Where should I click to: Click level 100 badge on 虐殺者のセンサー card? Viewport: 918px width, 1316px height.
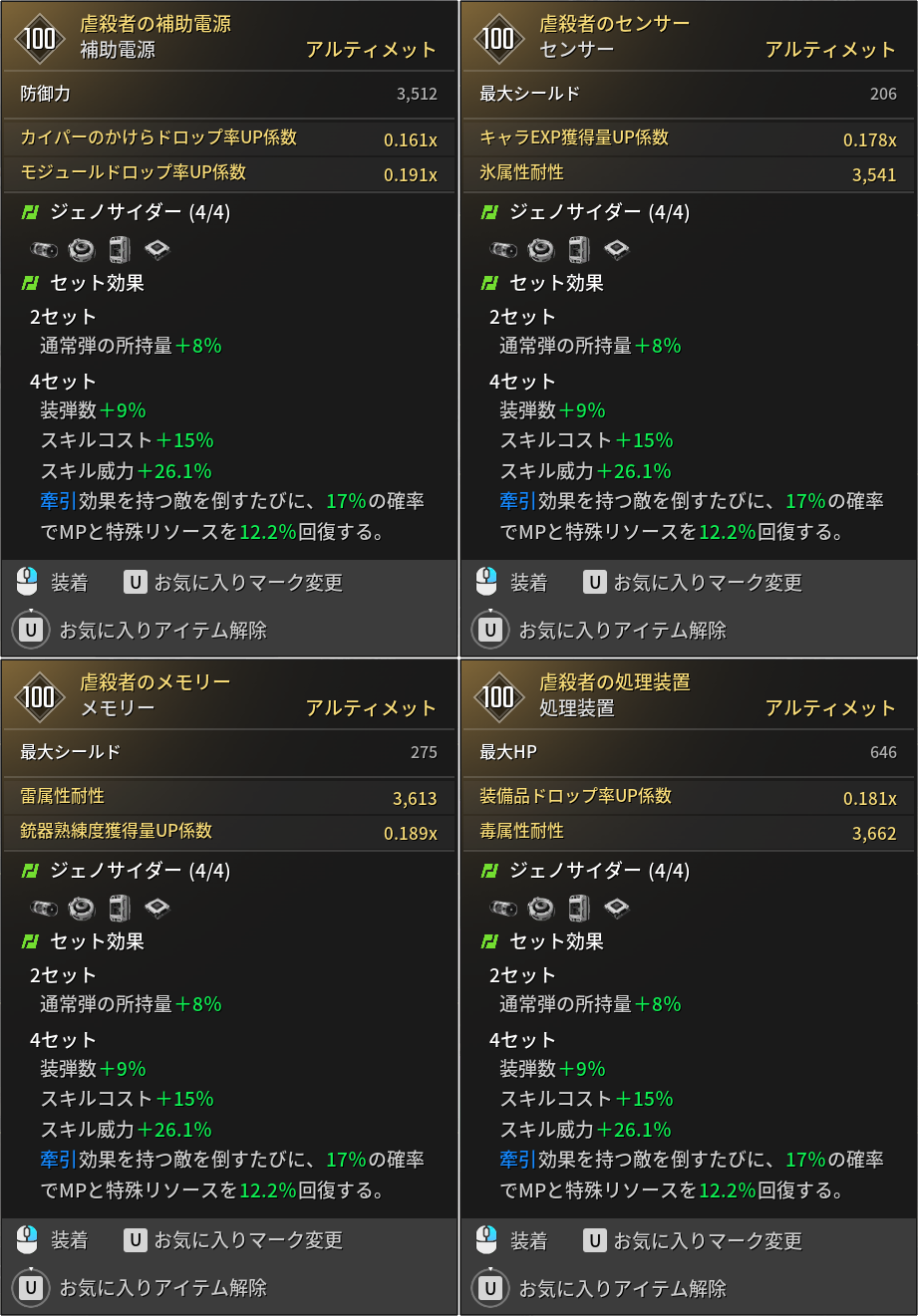click(498, 38)
